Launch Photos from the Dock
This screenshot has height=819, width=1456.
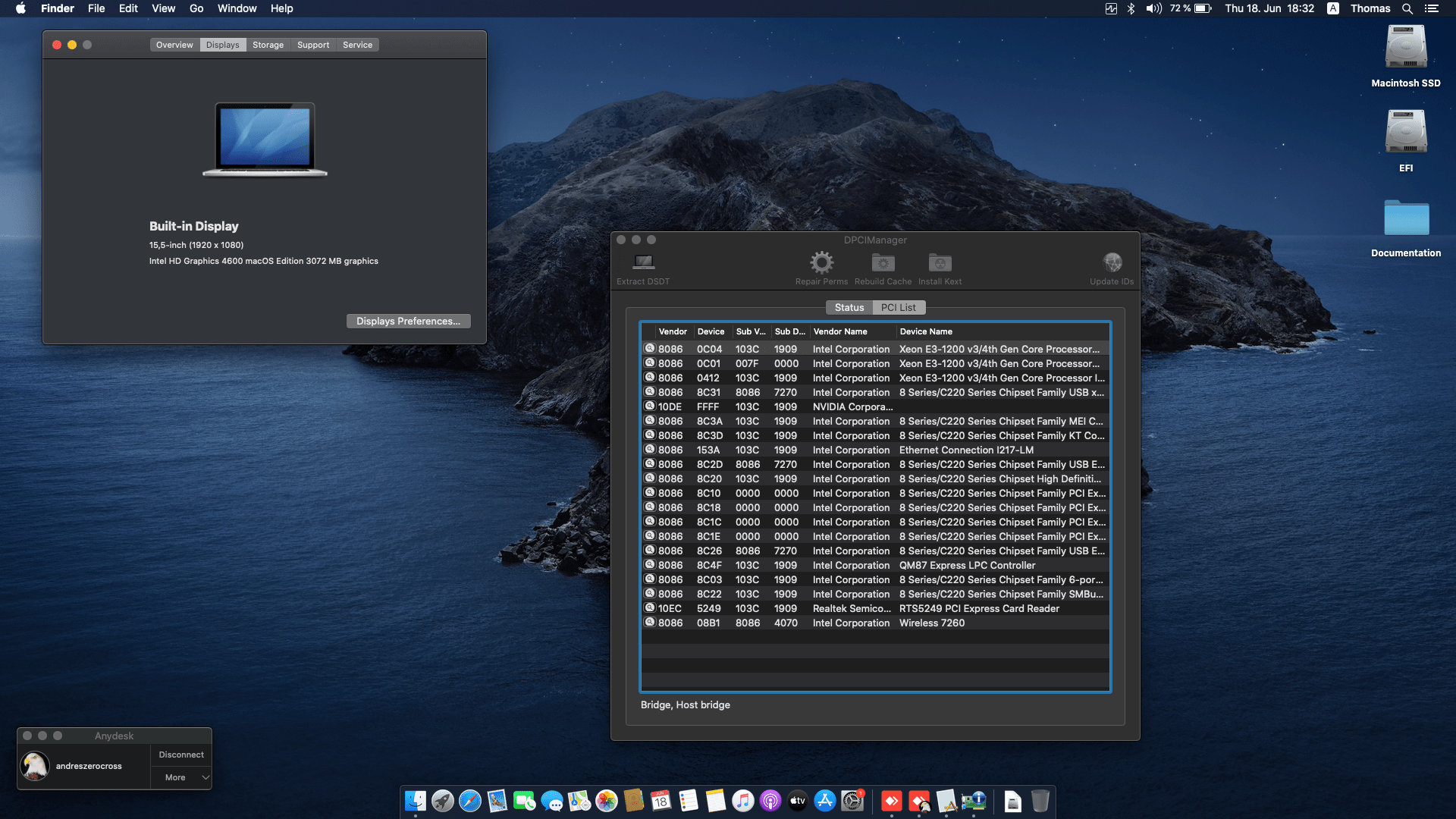tap(607, 801)
